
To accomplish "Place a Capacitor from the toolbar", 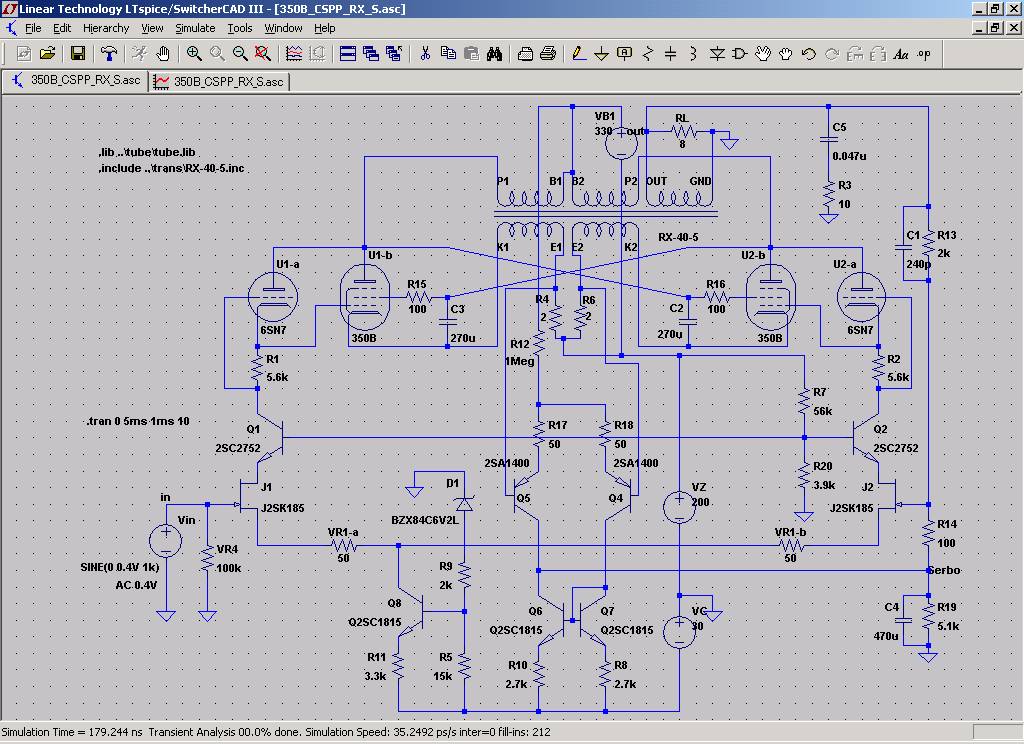I will (x=671, y=54).
